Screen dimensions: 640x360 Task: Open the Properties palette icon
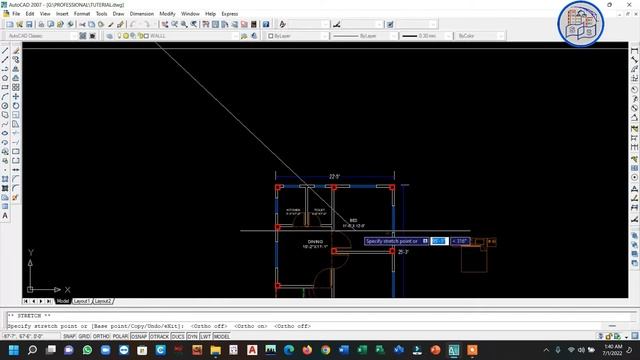[206, 24]
